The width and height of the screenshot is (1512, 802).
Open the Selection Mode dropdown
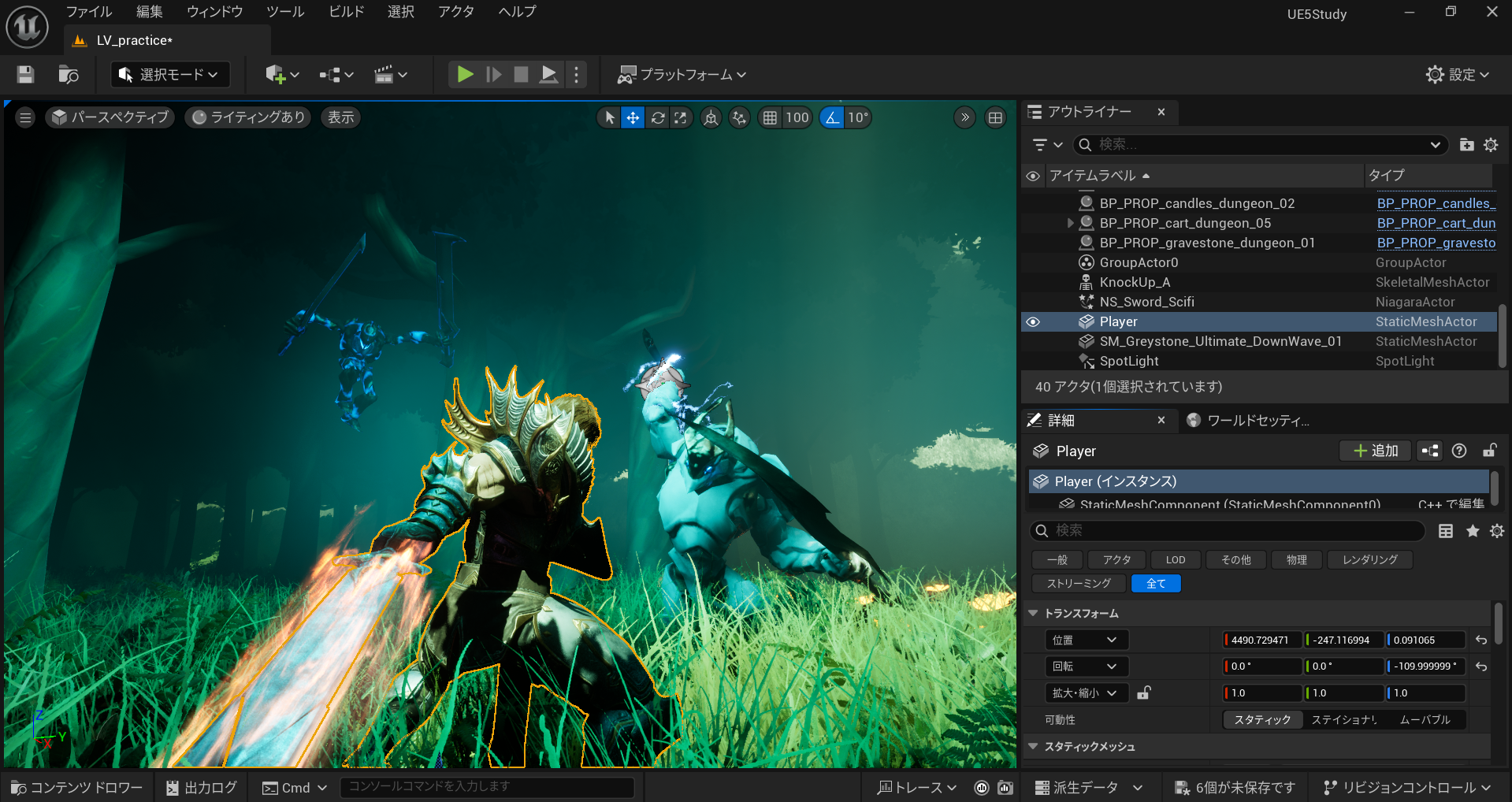[x=170, y=74]
